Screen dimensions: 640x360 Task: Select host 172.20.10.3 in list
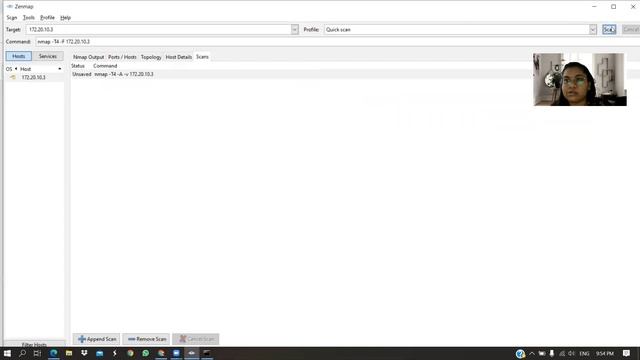click(33, 77)
